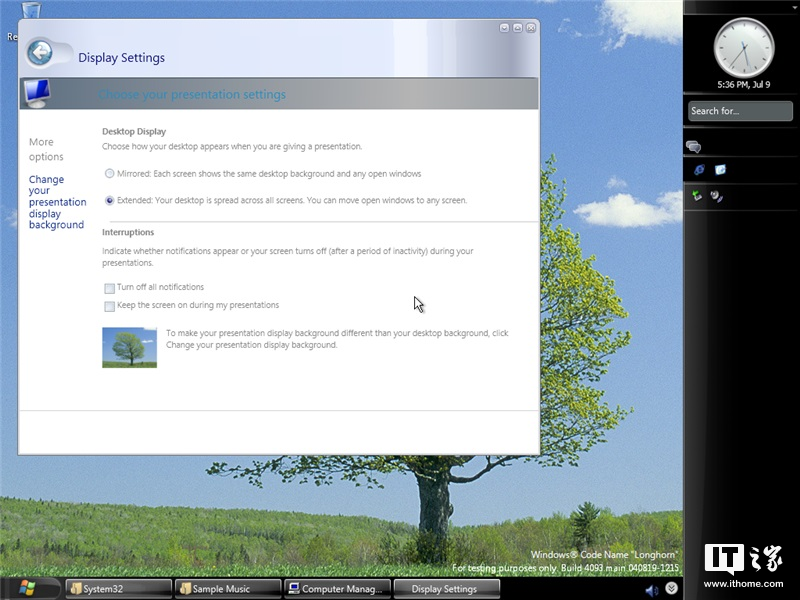Switch to the Sample Music taskbar window
800x600 pixels.
(227, 589)
